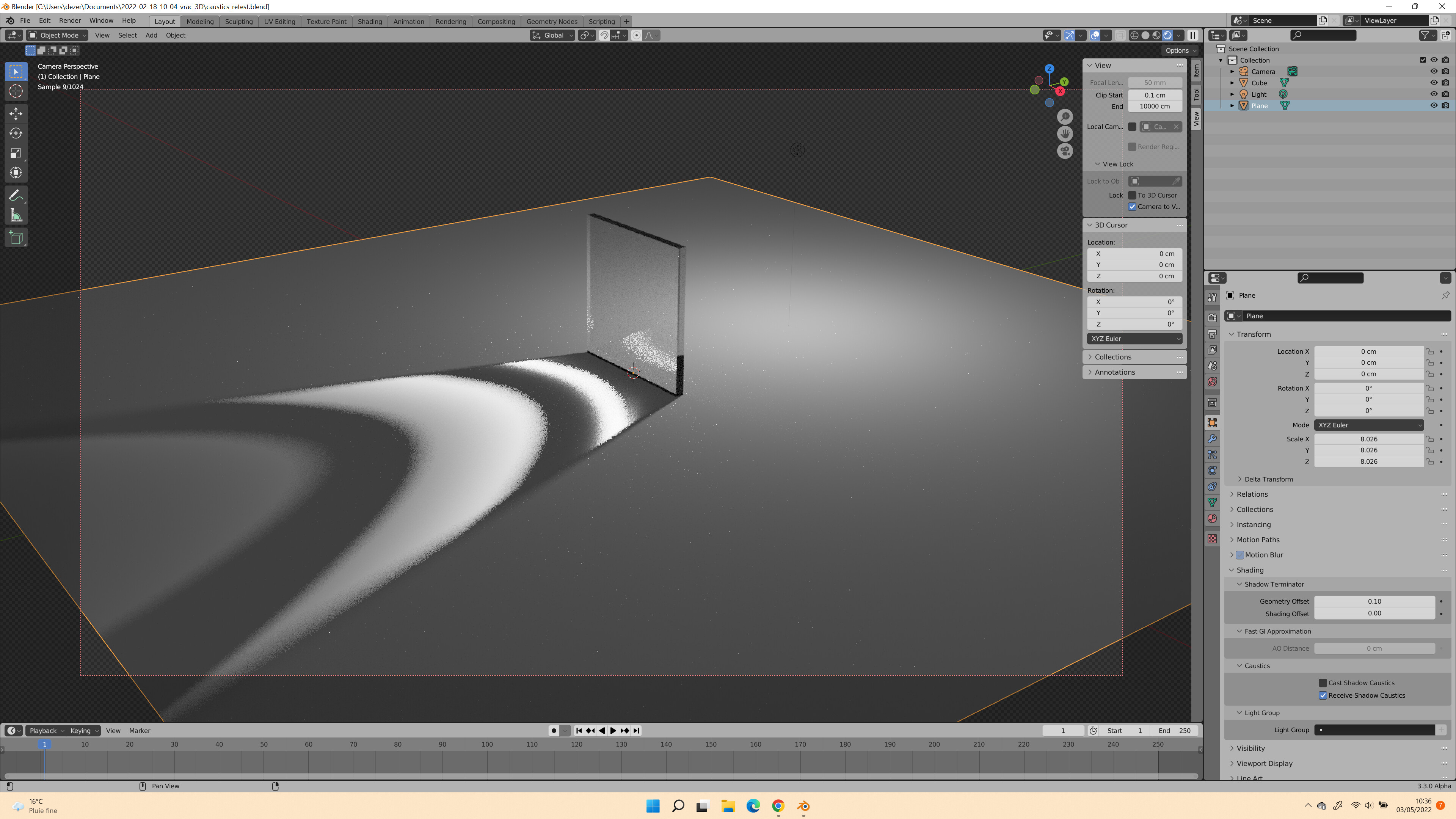Screen dimensions: 1456x819
Task: Select the Annotate tool
Action: (x=16, y=196)
